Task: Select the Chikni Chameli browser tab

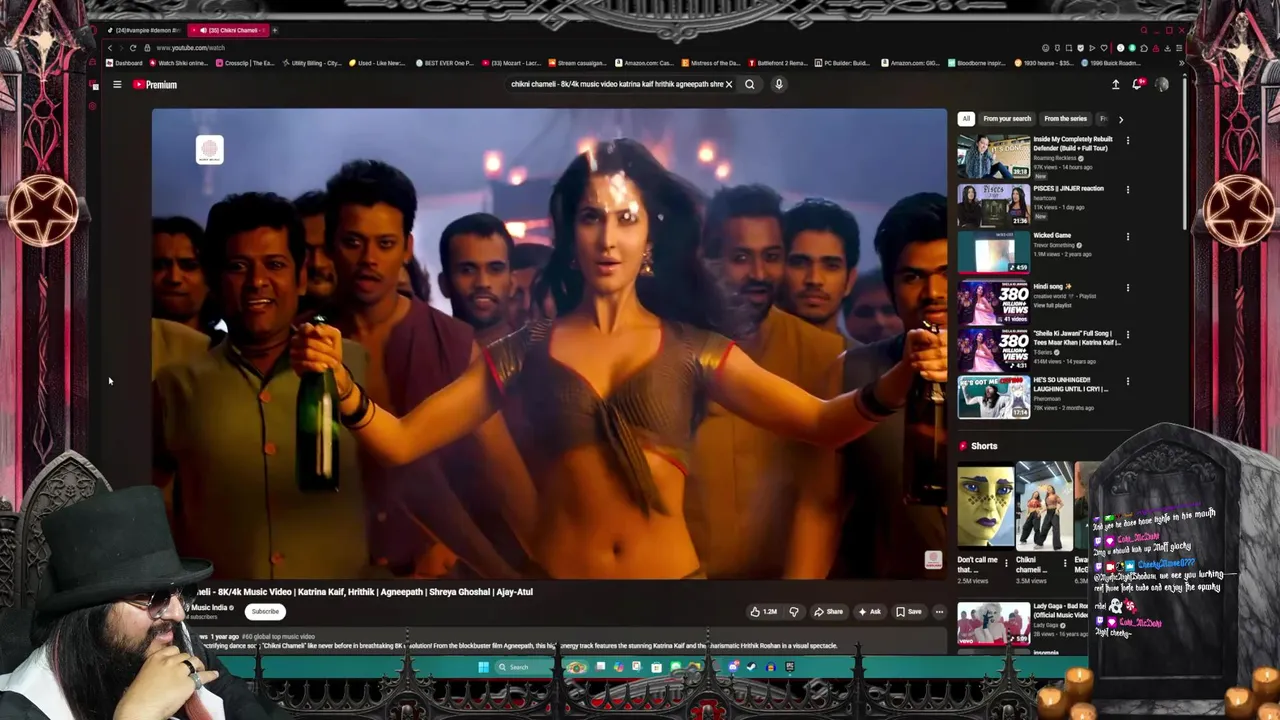Action: coord(227,30)
